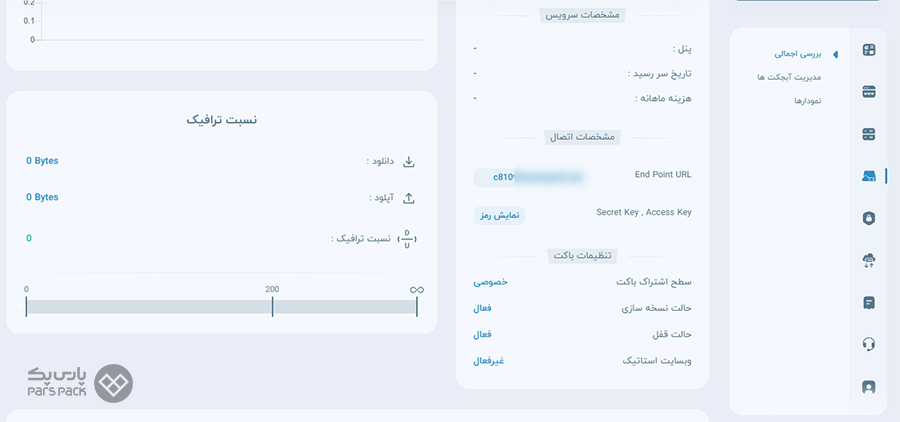900x422 pixels.
Task: Open the user profile icon in sidebar
Action: (x=869, y=387)
